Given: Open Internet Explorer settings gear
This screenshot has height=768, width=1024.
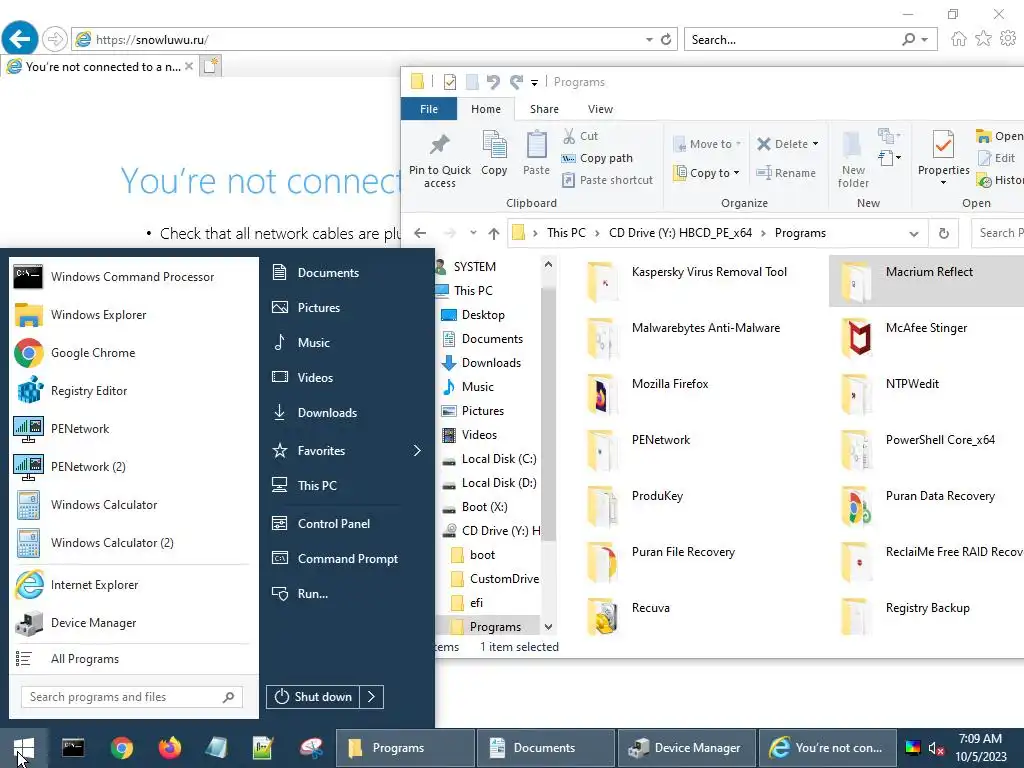Looking at the screenshot, I should [1008, 39].
